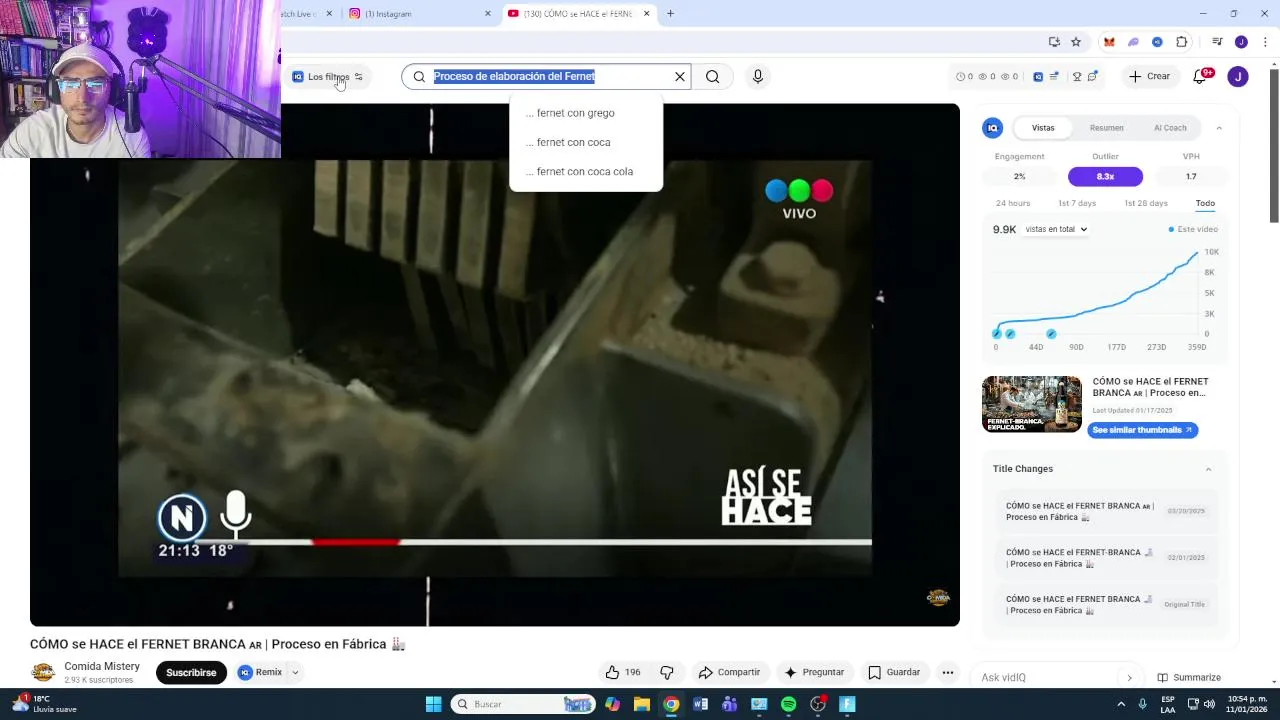The height and width of the screenshot is (720, 1280).
Task: Open OBS Studio from the taskbar
Action: coord(818,704)
